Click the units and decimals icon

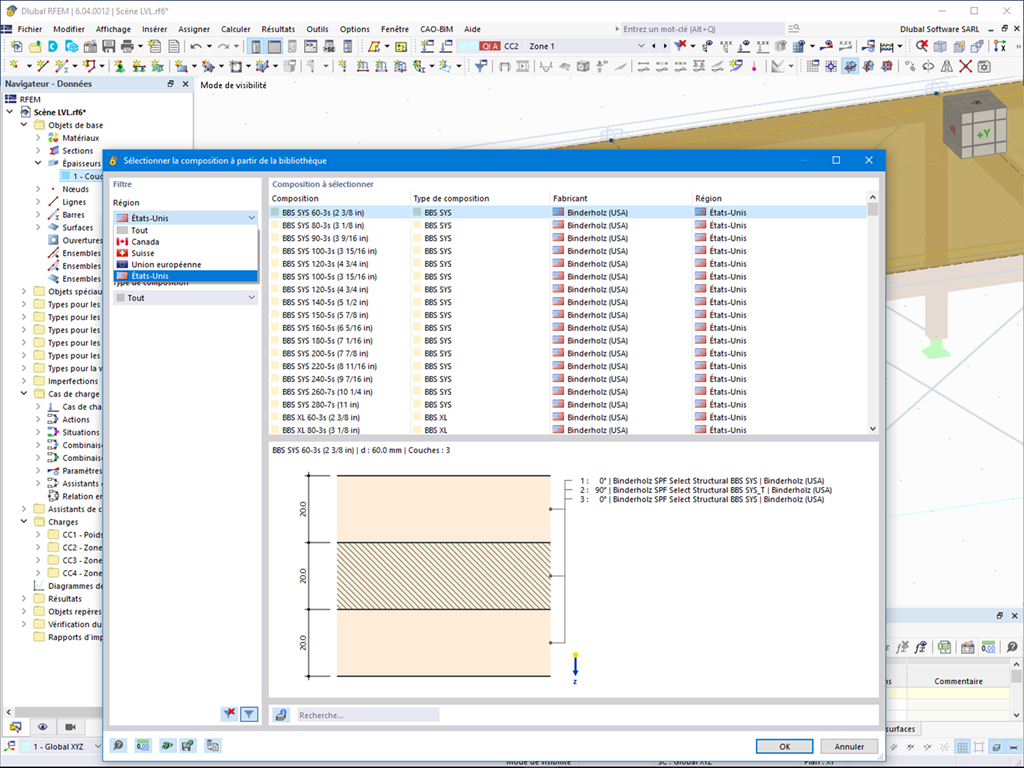pyautogui.click(x=142, y=746)
